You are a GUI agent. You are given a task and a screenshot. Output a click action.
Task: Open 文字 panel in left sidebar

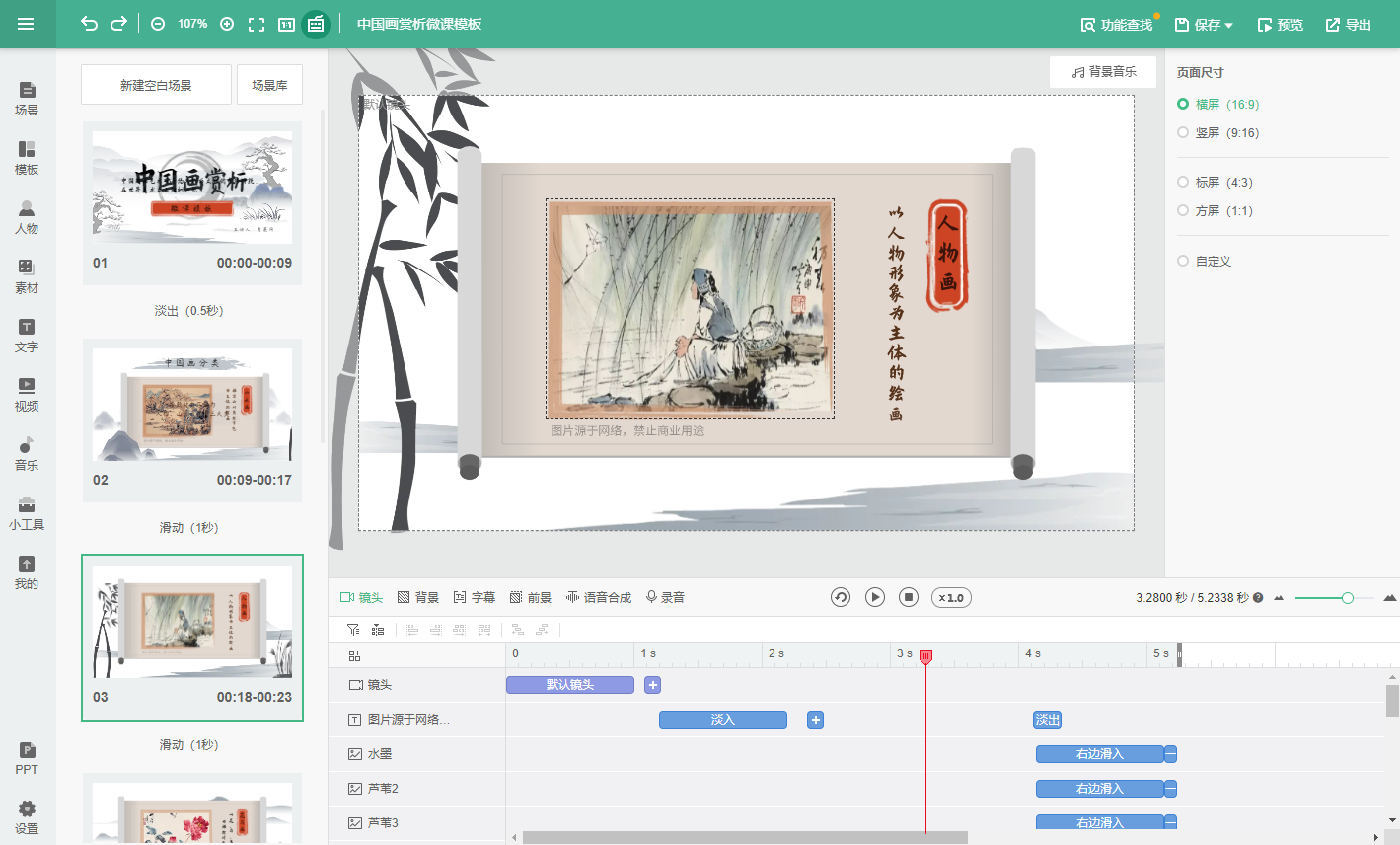tap(27, 336)
